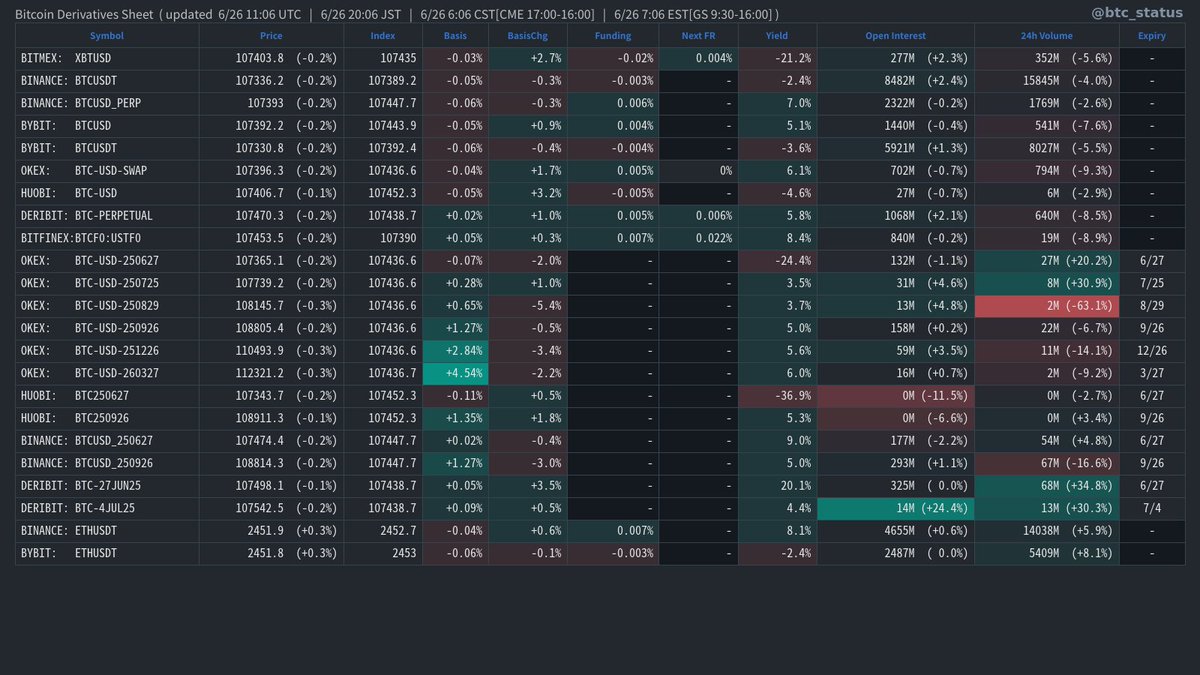
Task: Click the Bitcoin Derivatives Sheet title
Action: (x=84, y=14)
